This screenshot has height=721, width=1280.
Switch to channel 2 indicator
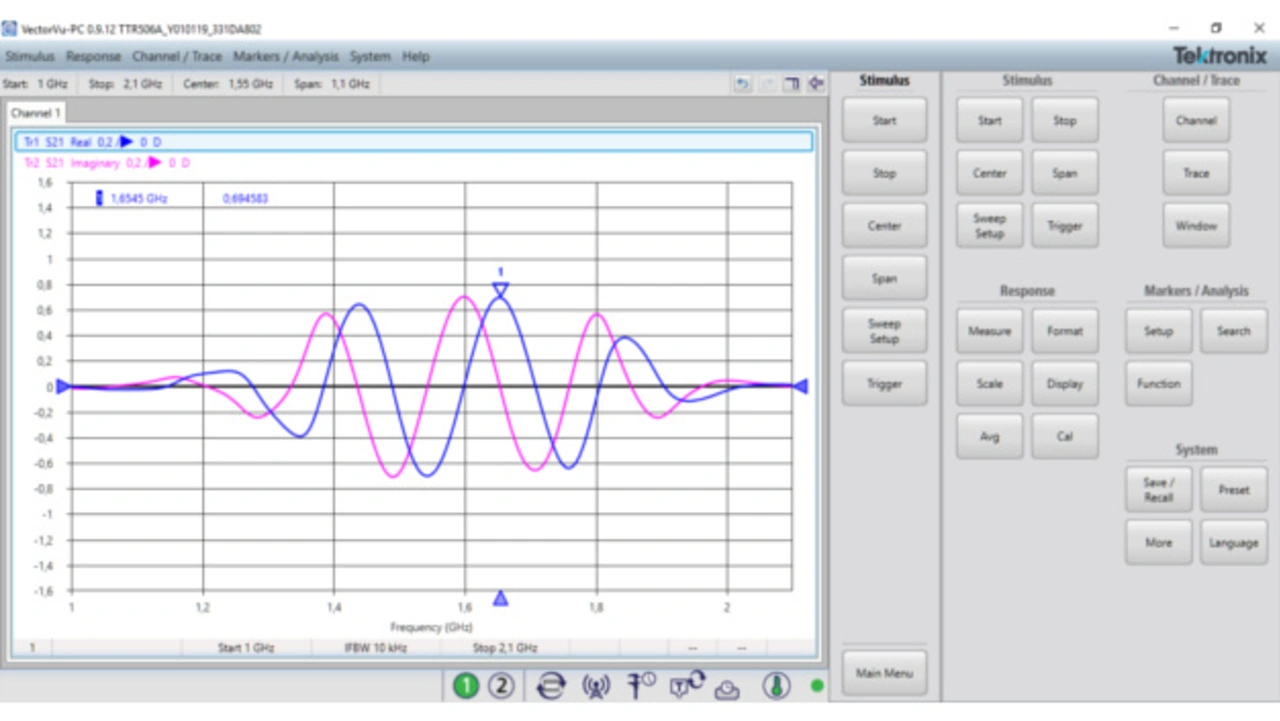(501, 686)
